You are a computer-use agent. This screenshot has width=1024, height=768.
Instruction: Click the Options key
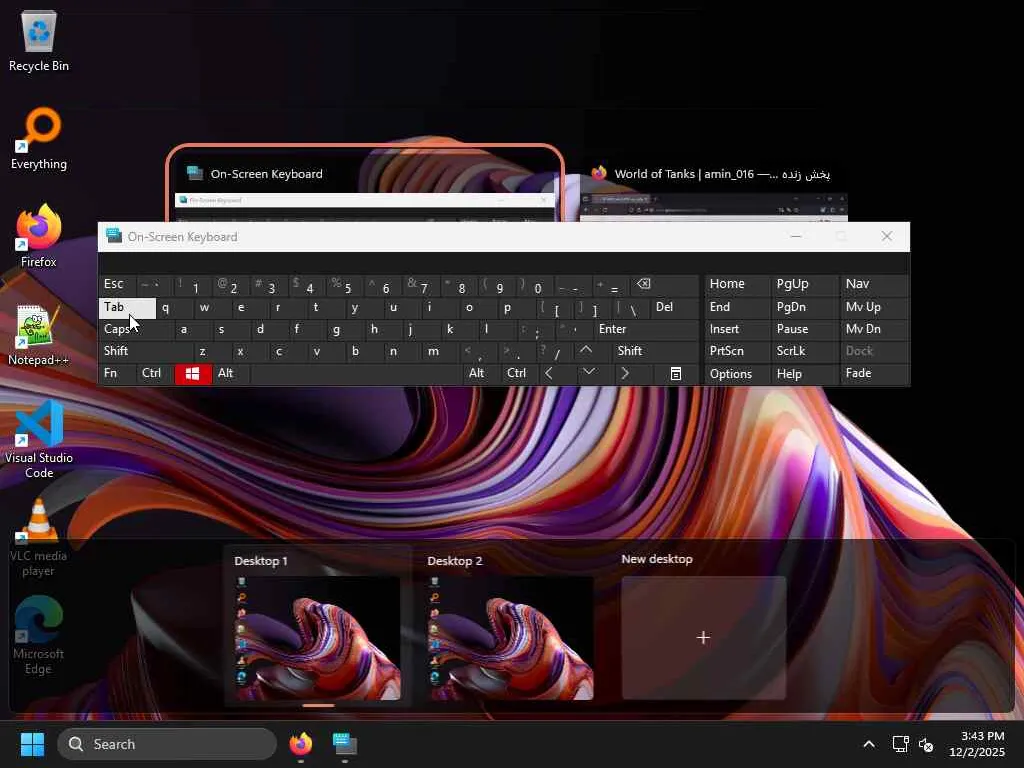point(737,374)
